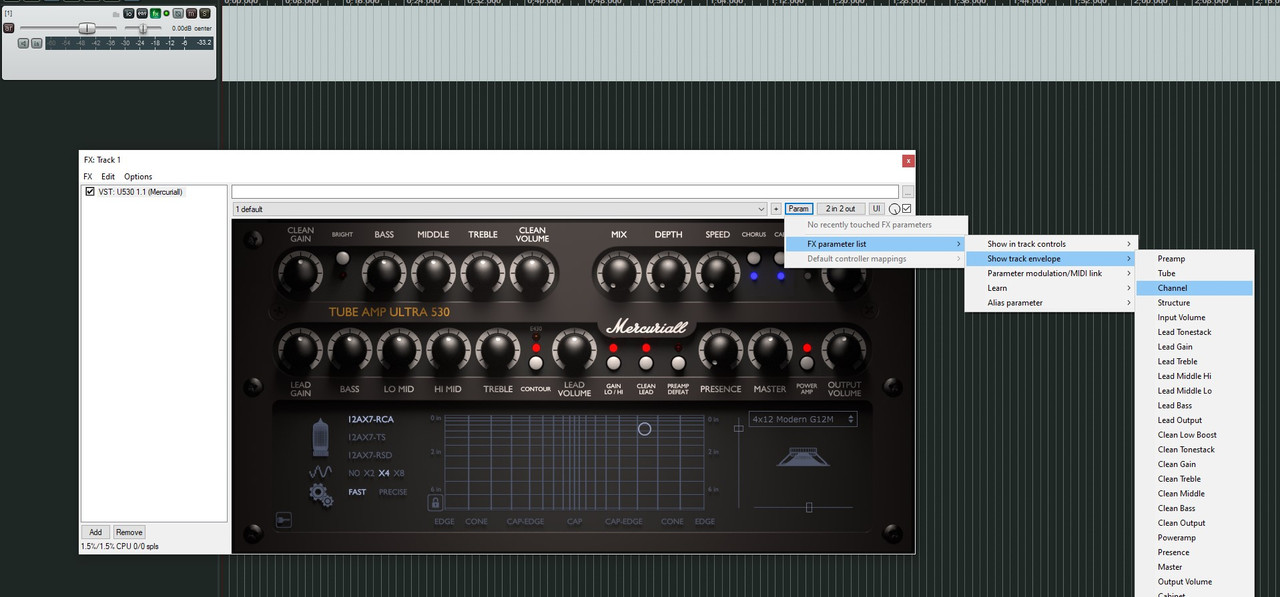Select the VST: U530 1.1 (Mercuriall) entry

pos(141,191)
